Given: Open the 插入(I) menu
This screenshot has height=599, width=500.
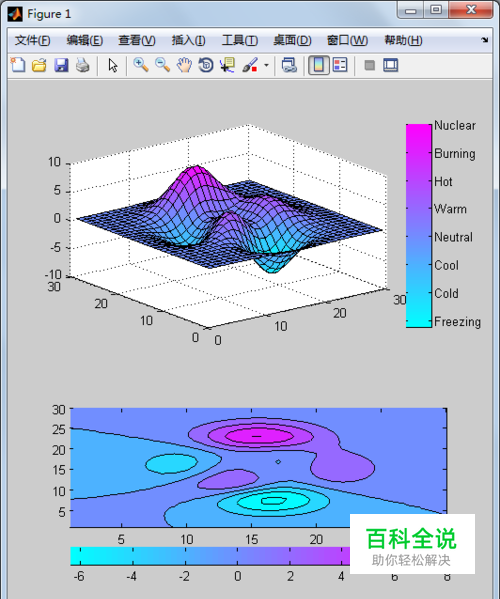Looking at the screenshot, I should (x=188, y=40).
